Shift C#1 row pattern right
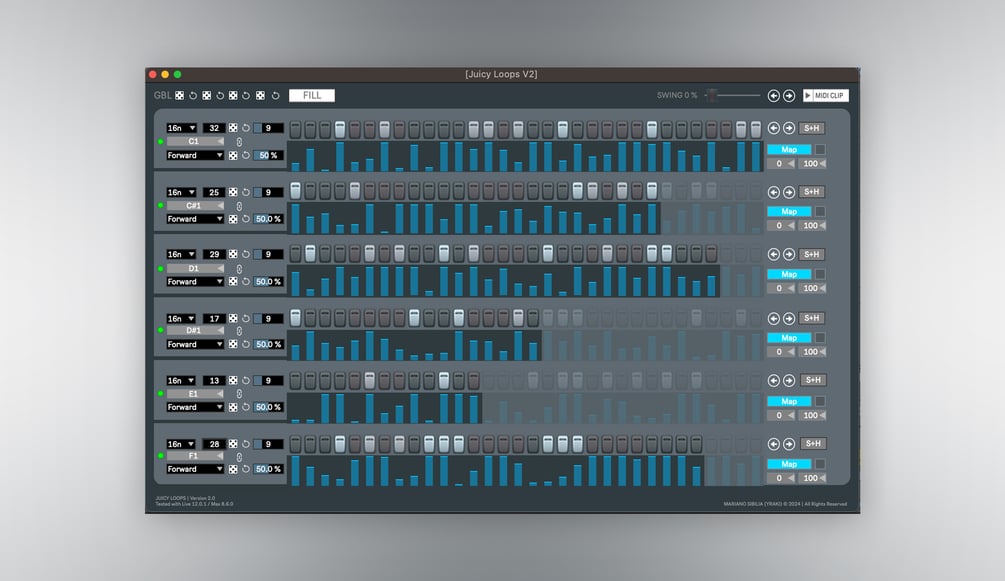 point(789,192)
